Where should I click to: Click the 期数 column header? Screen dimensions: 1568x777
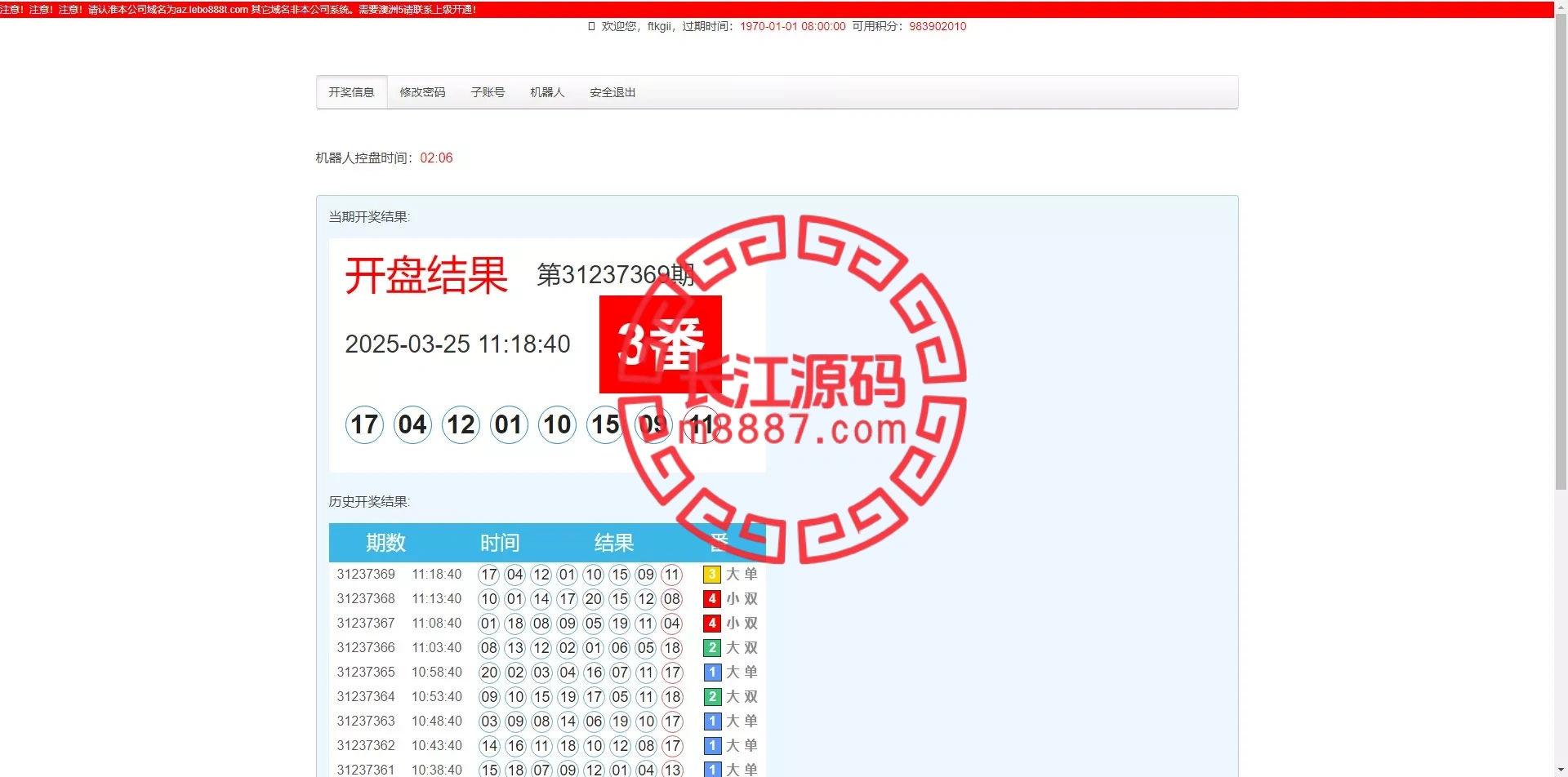click(x=385, y=543)
